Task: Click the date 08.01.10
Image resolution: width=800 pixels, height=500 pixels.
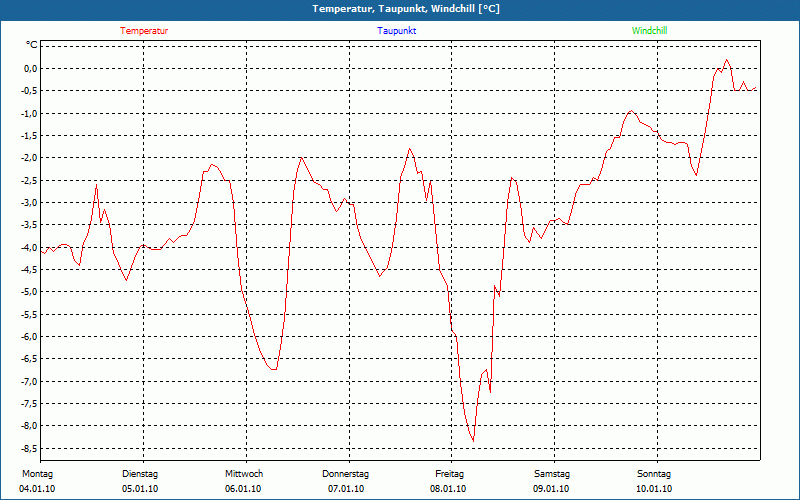Action: [448, 489]
